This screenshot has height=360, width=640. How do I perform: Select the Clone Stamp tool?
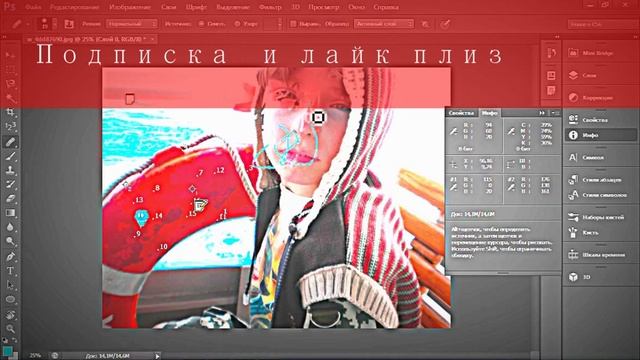point(10,170)
